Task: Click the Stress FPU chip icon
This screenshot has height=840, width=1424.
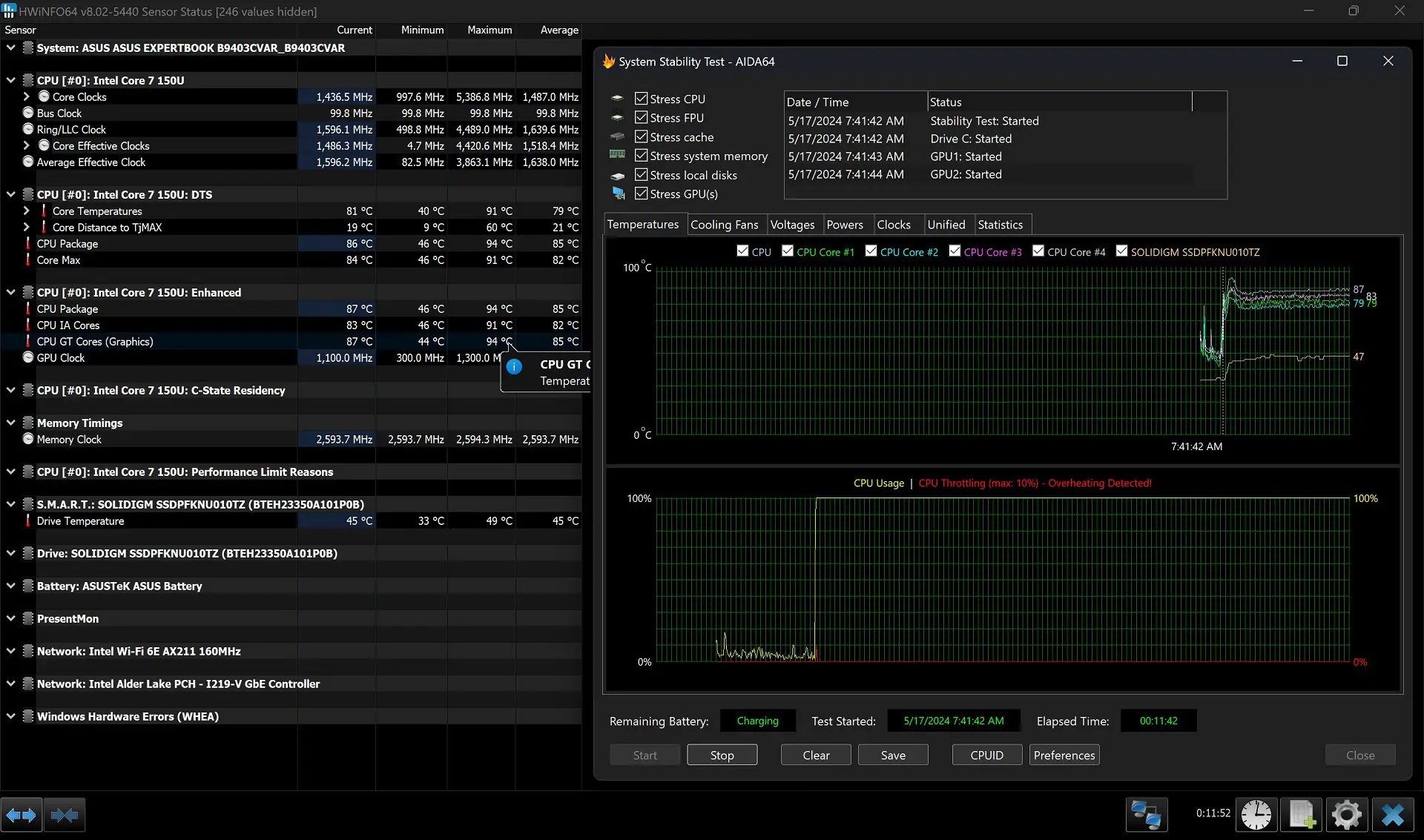Action: 617,118
